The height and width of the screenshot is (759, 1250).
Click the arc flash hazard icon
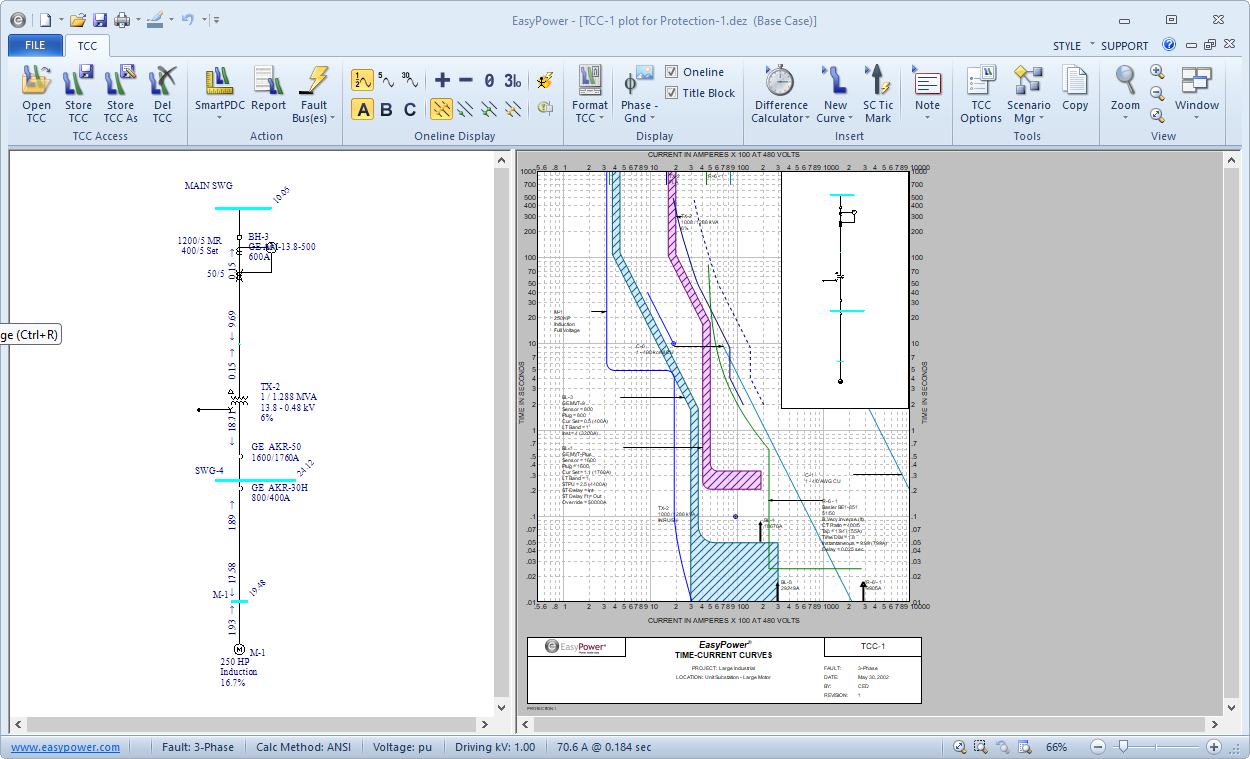click(x=545, y=80)
